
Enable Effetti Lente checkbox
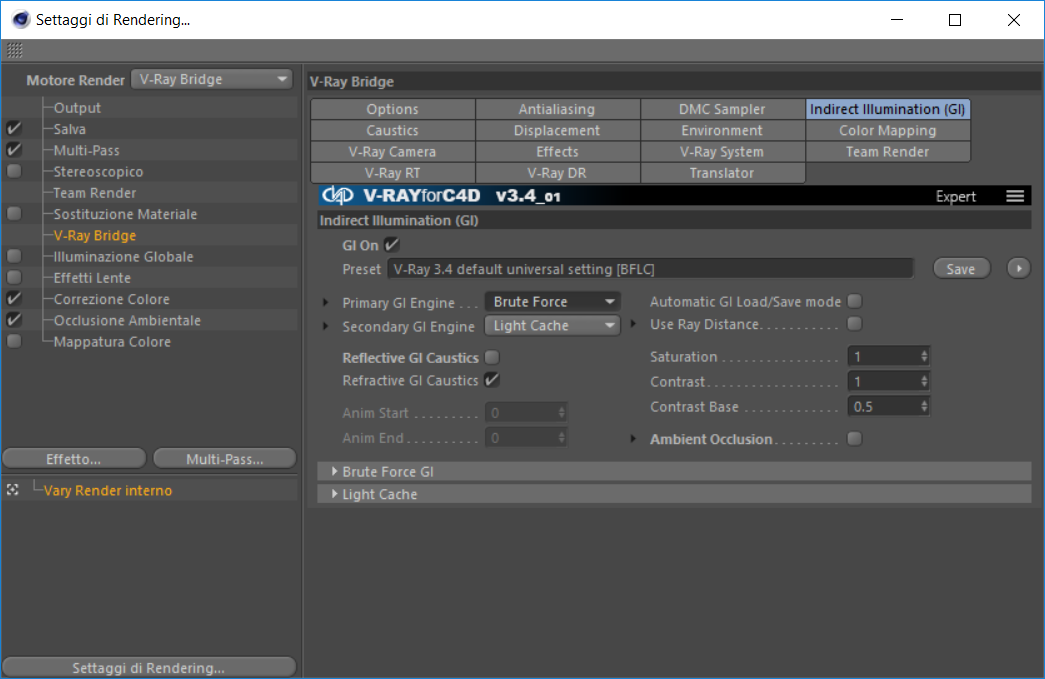(14, 278)
